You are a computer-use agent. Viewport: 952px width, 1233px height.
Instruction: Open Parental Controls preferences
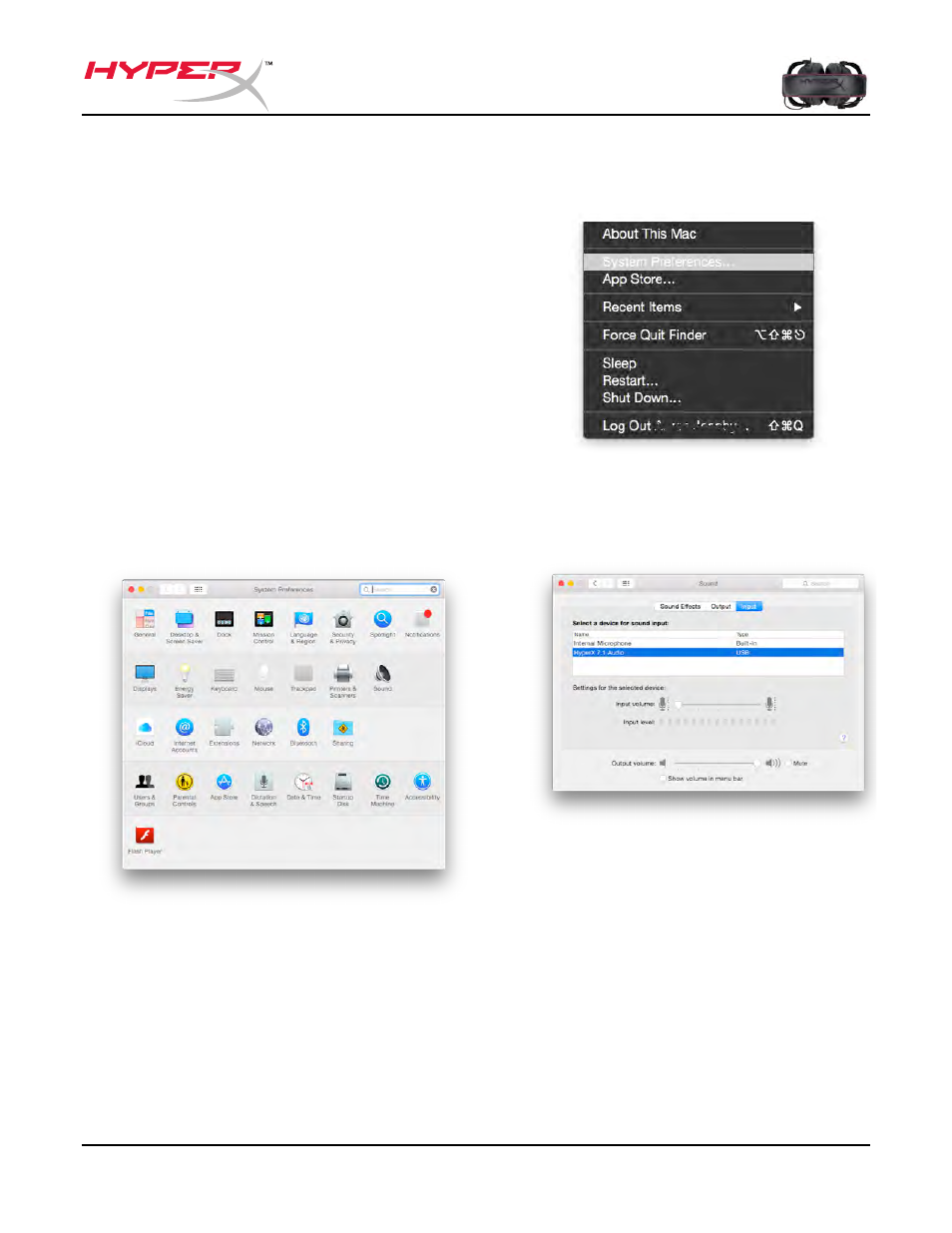(x=185, y=789)
